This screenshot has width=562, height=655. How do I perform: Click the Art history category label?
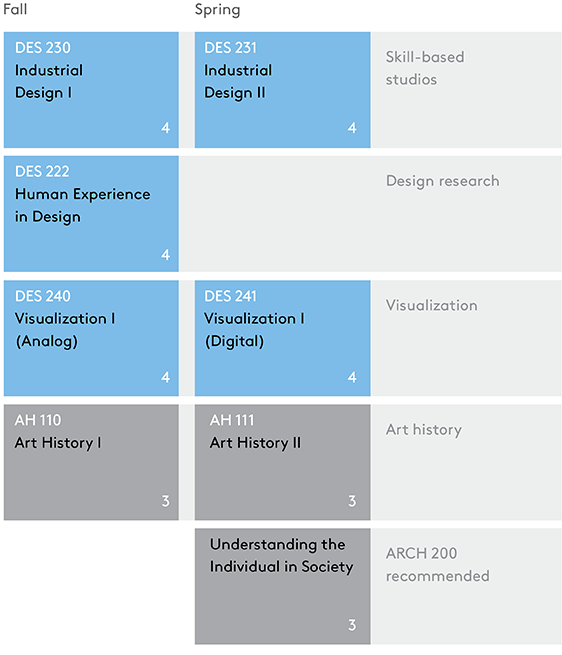tap(424, 429)
